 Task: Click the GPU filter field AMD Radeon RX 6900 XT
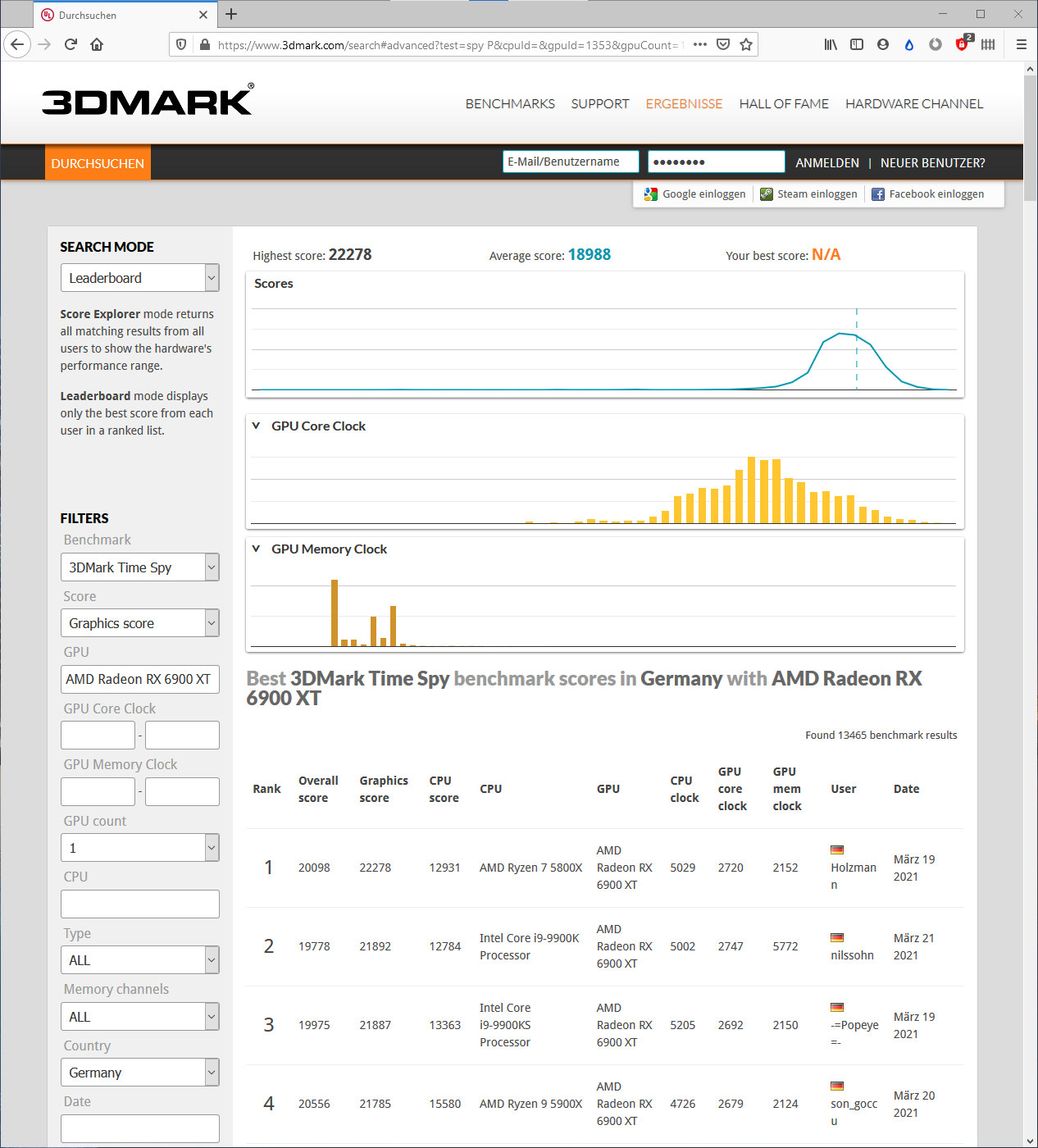pyautogui.click(x=140, y=679)
